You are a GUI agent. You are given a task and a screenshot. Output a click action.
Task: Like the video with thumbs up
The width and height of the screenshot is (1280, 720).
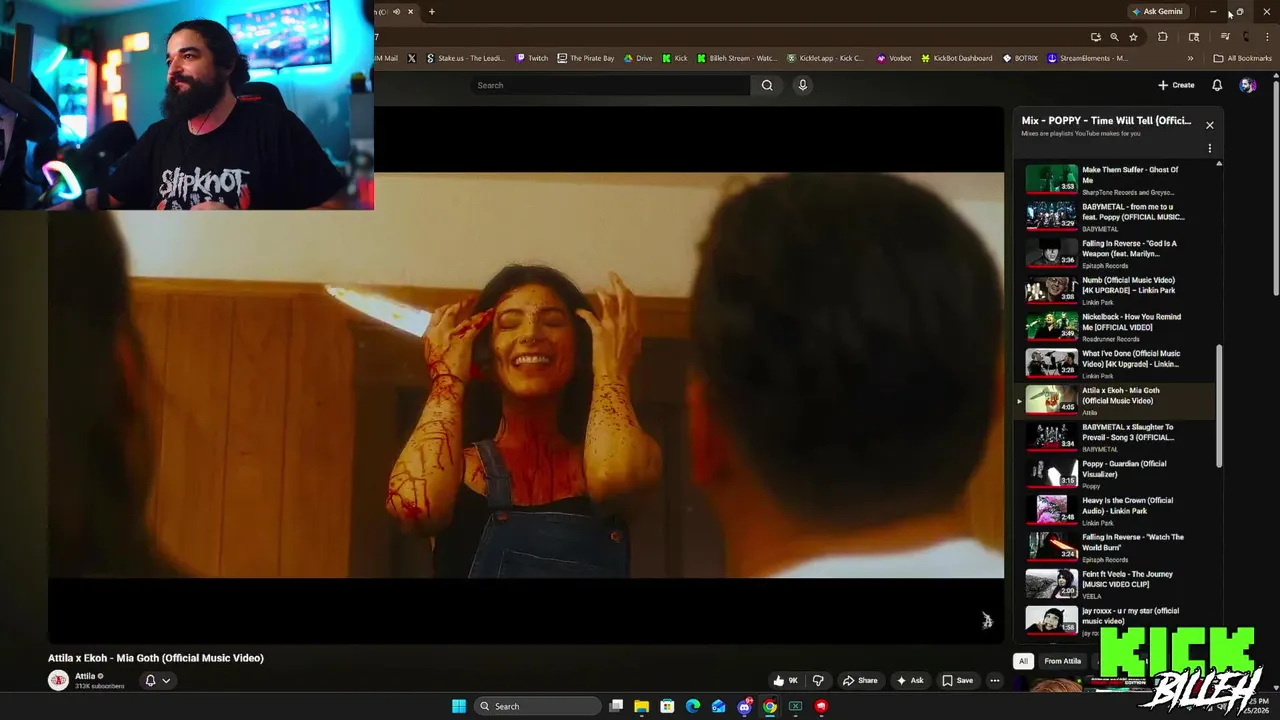(786, 681)
